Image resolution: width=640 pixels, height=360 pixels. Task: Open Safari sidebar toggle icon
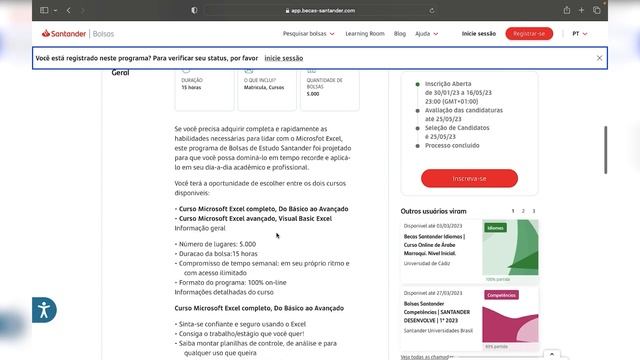pyautogui.click(x=44, y=10)
